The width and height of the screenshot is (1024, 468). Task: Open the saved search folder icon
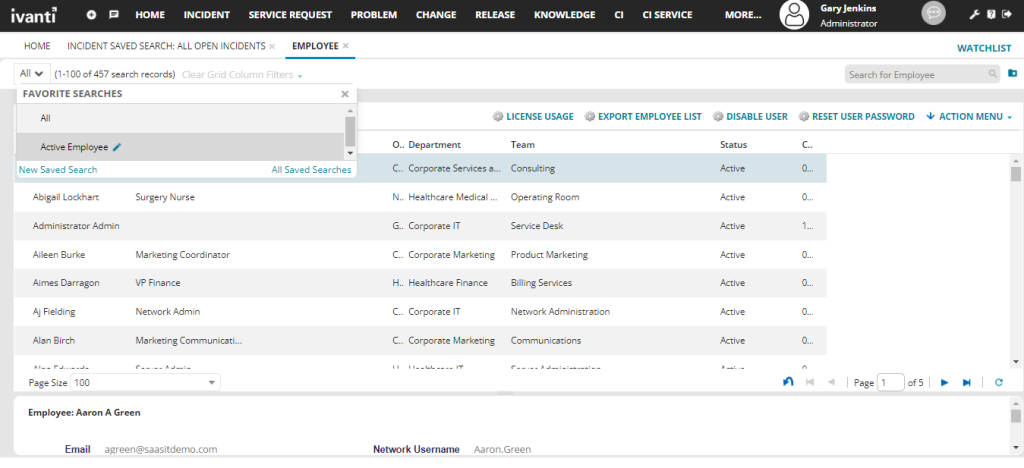click(1013, 73)
